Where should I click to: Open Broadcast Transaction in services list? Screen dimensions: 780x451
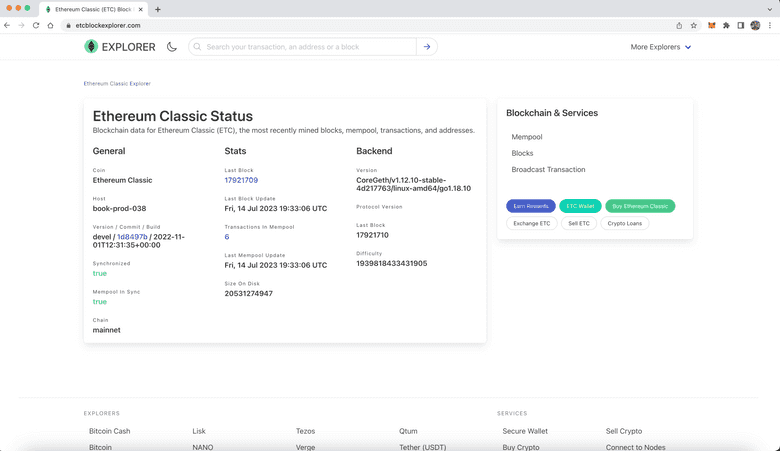pos(548,170)
